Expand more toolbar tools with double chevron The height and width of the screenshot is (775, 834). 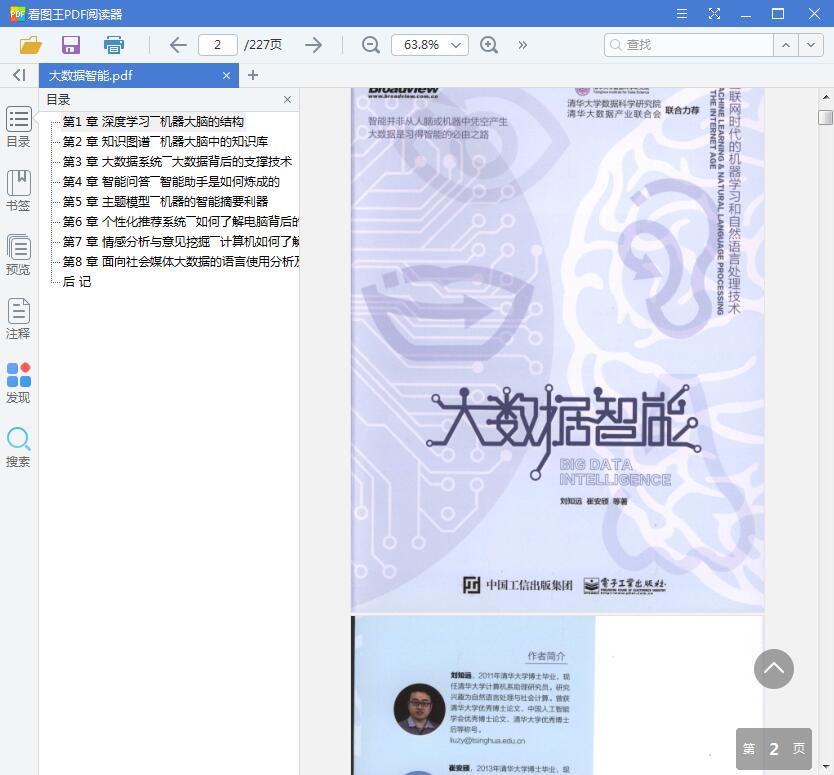coord(523,45)
